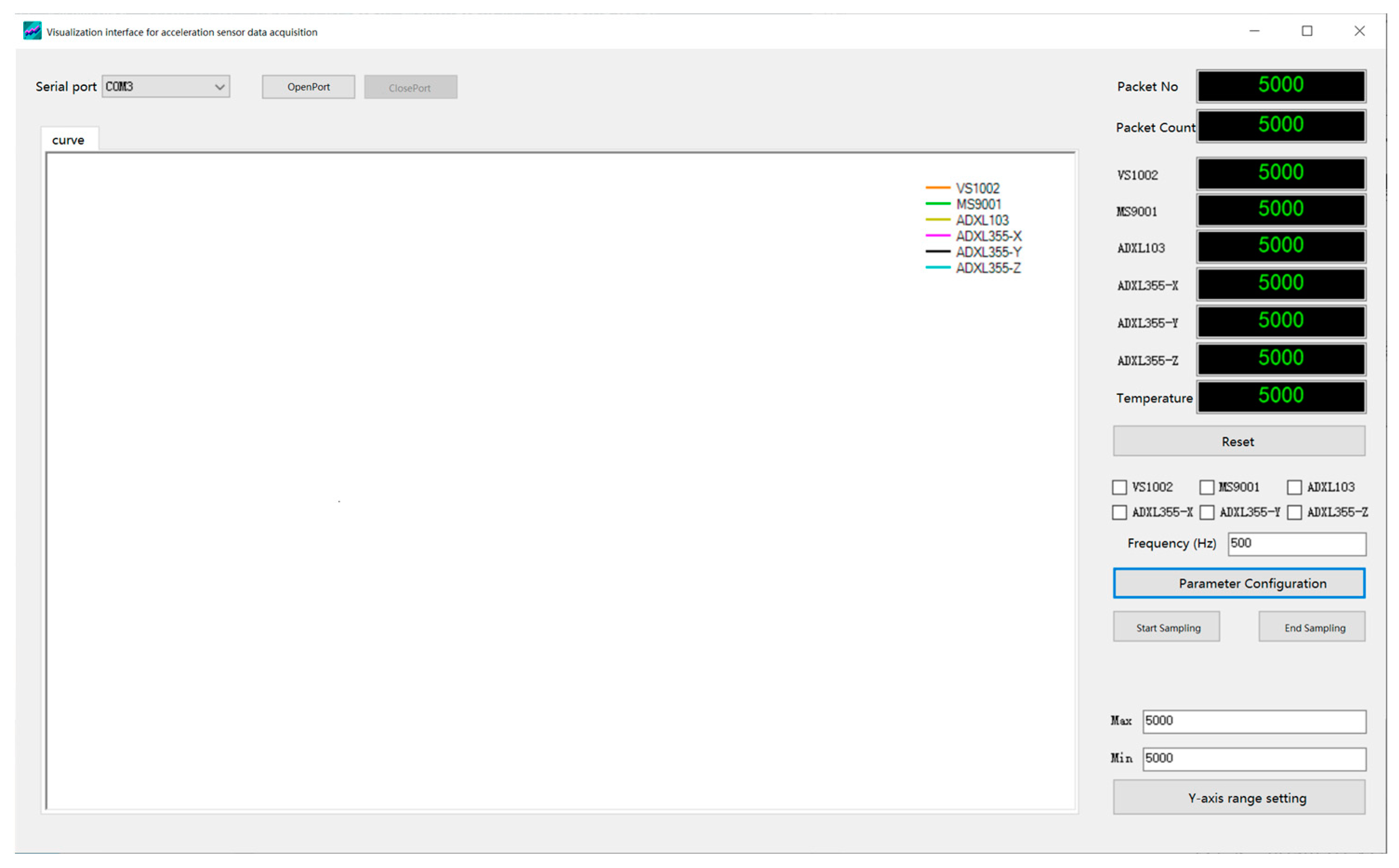Tick the MS9001 channel checkbox
The width and height of the screenshot is (1399, 868).
(x=1206, y=487)
